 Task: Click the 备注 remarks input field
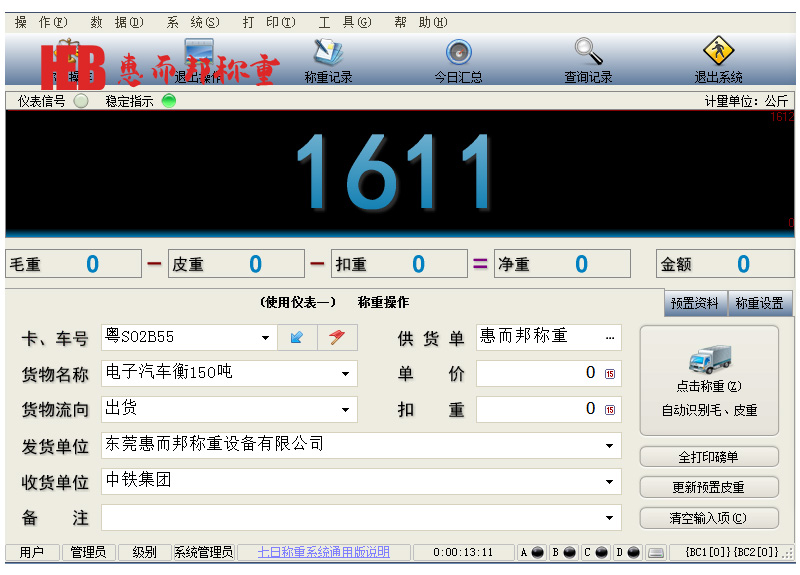tap(350, 518)
